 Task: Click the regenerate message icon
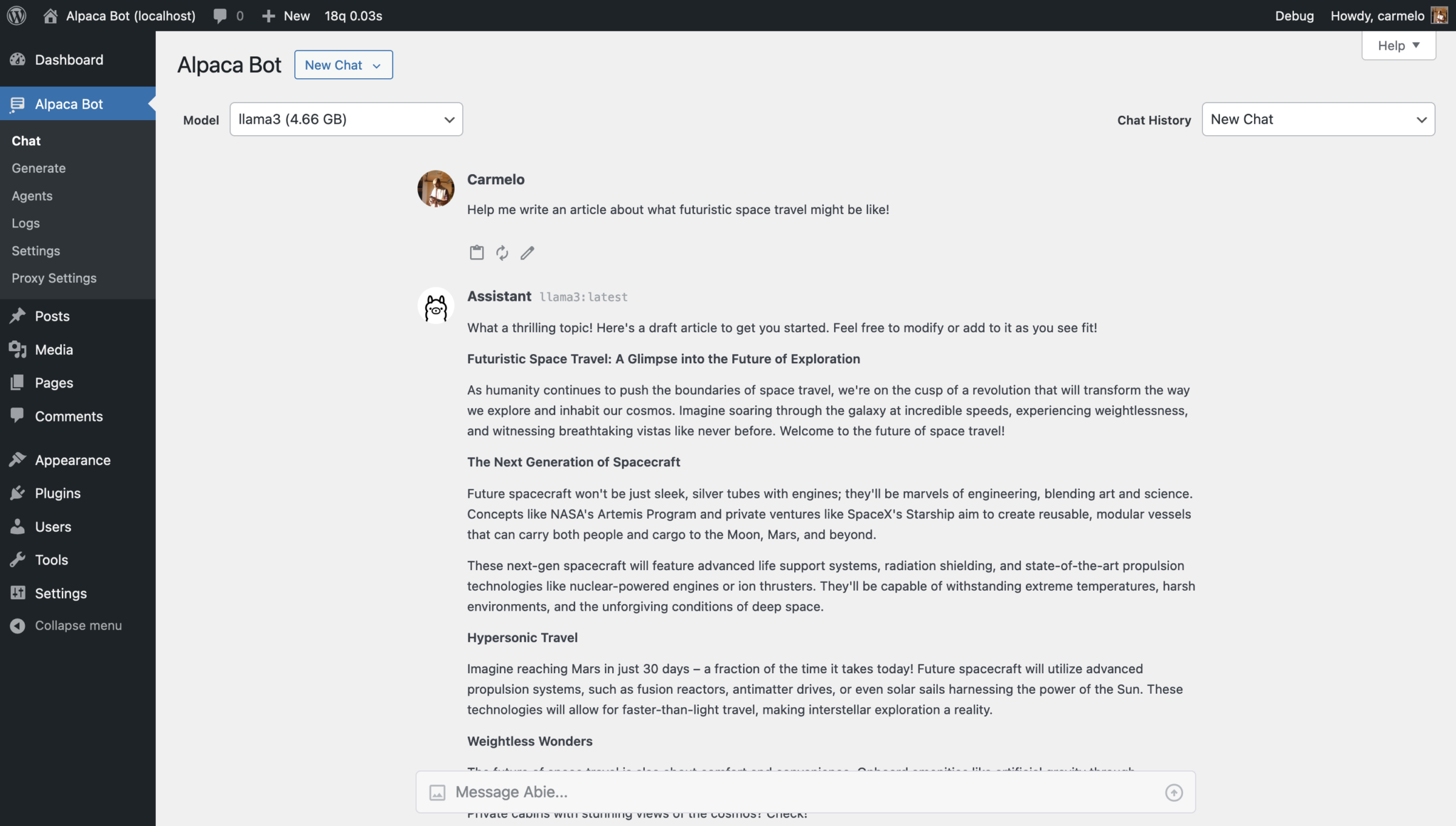pos(502,252)
